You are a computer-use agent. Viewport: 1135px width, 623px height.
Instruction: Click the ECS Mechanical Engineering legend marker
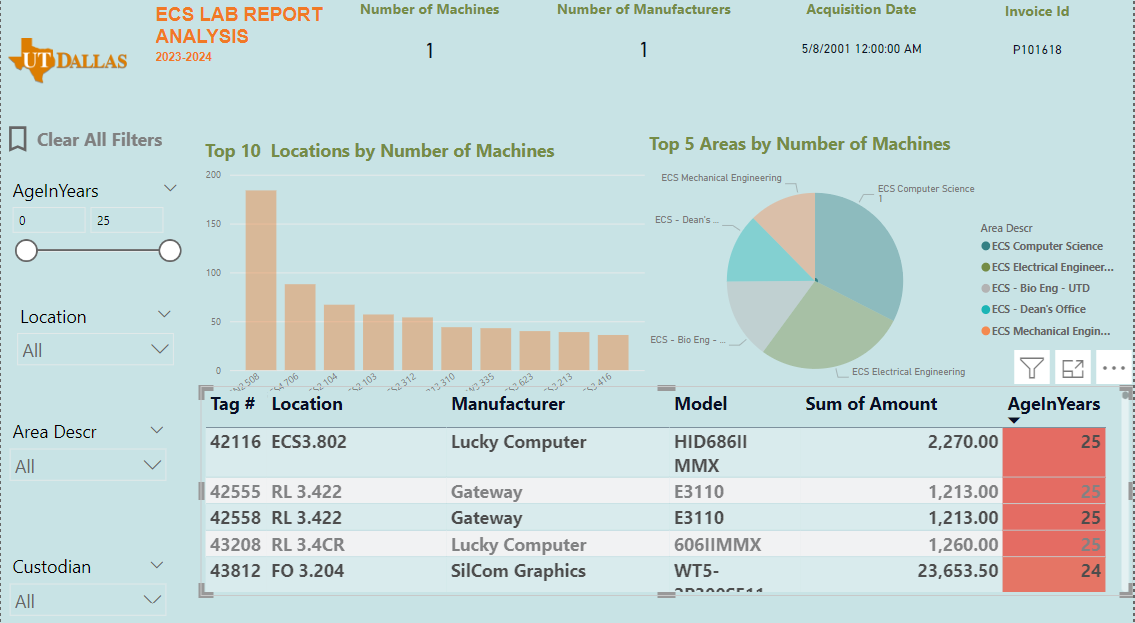tap(985, 331)
